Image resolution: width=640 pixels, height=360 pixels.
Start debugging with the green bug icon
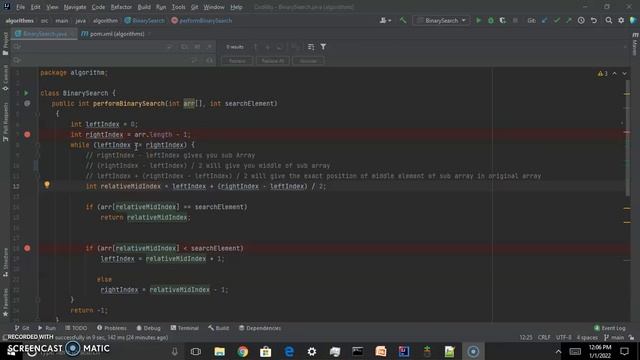(491, 20)
